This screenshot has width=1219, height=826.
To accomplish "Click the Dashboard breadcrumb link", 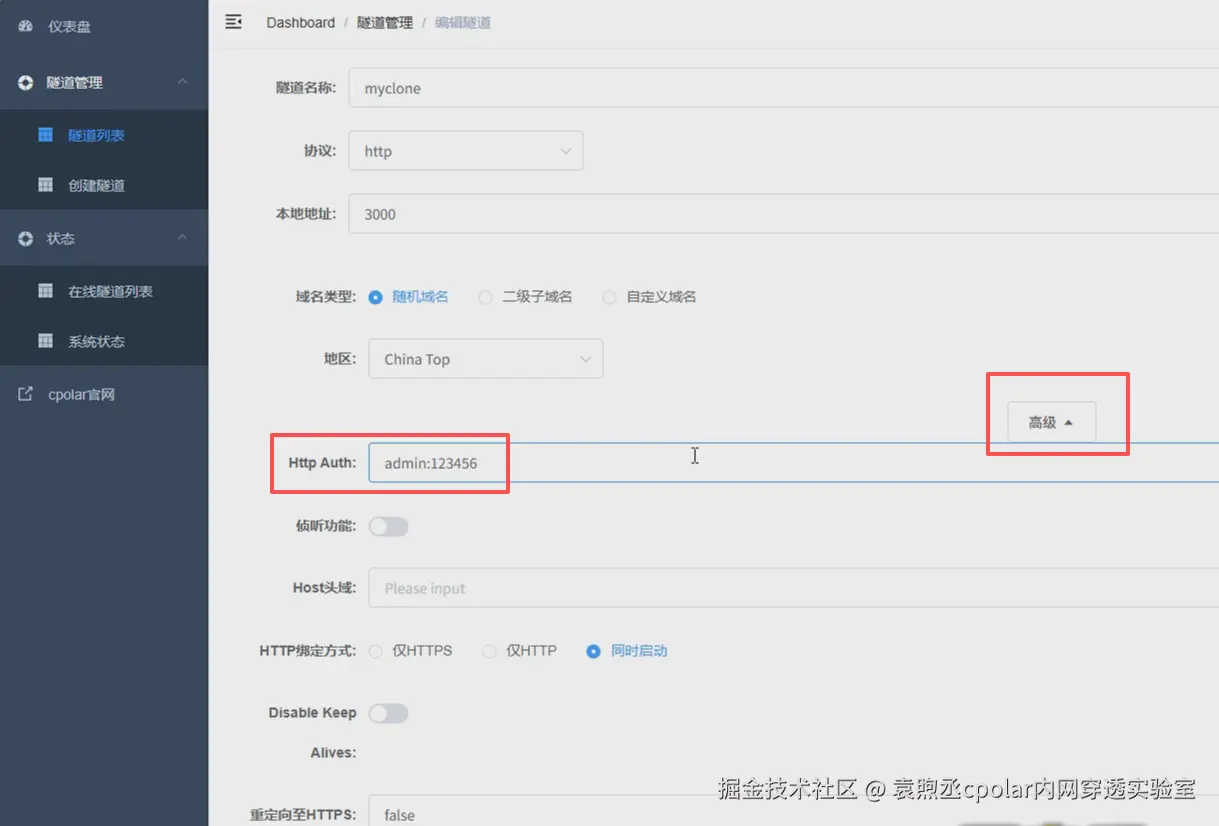I will pyautogui.click(x=300, y=22).
